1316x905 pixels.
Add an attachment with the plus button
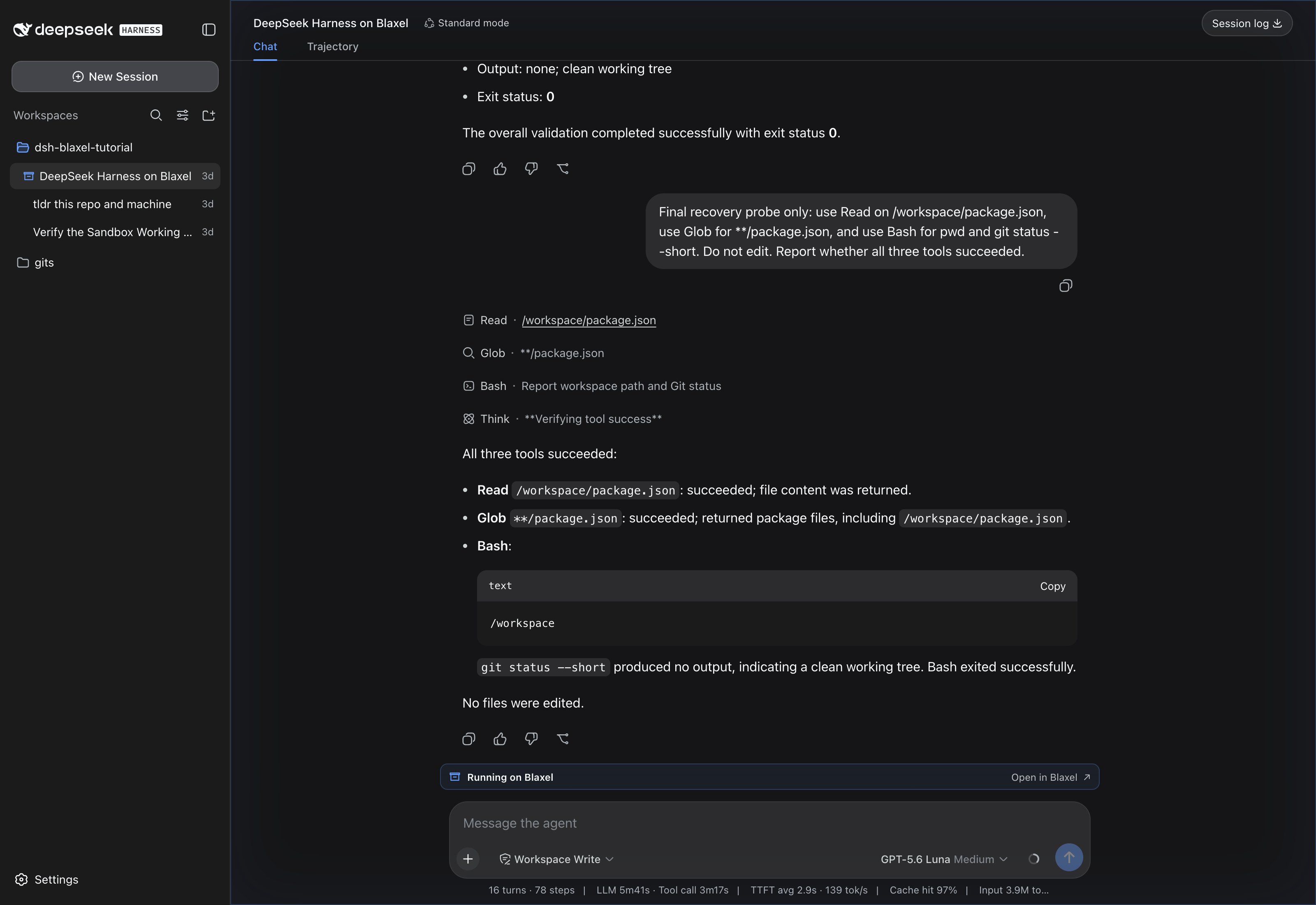click(468, 859)
